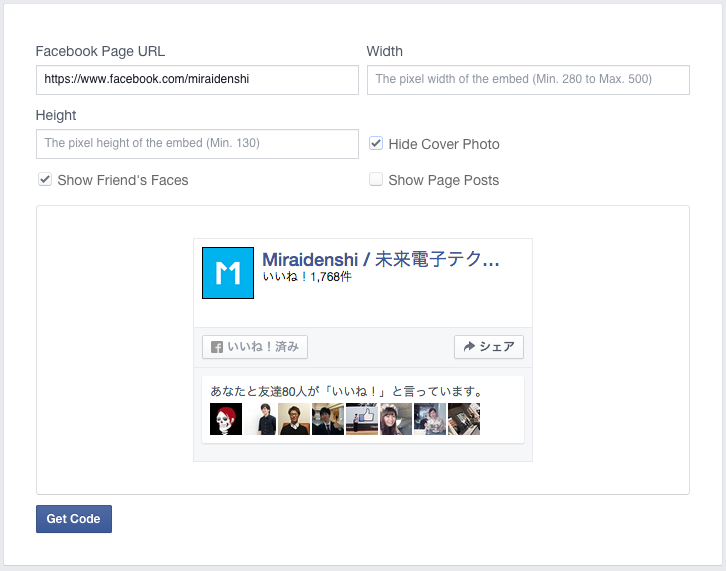Click the Height label text

click(56, 115)
